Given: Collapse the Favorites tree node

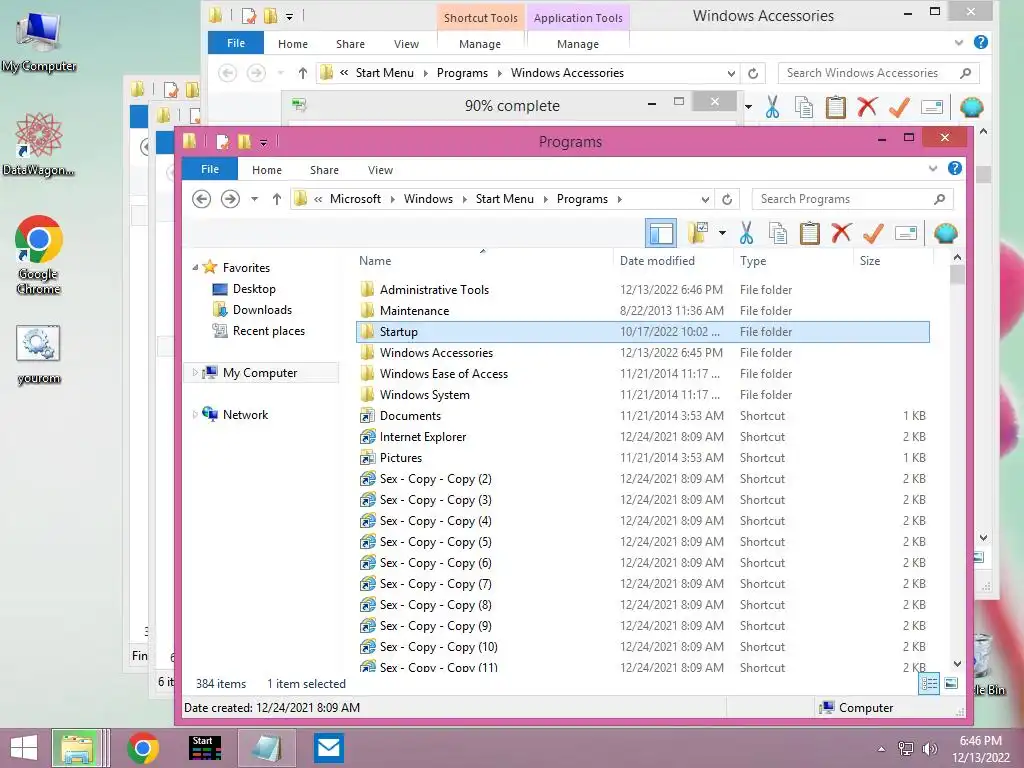Looking at the screenshot, I should [x=195, y=268].
